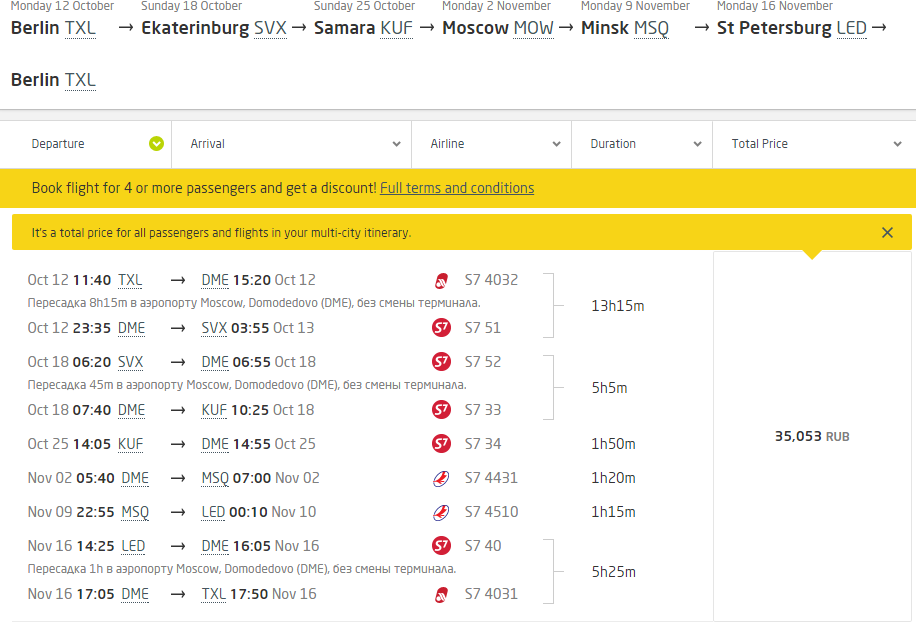Click the airline logo beside flight S7 4510
The height and width of the screenshot is (622, 916).
tap(441, 512)
